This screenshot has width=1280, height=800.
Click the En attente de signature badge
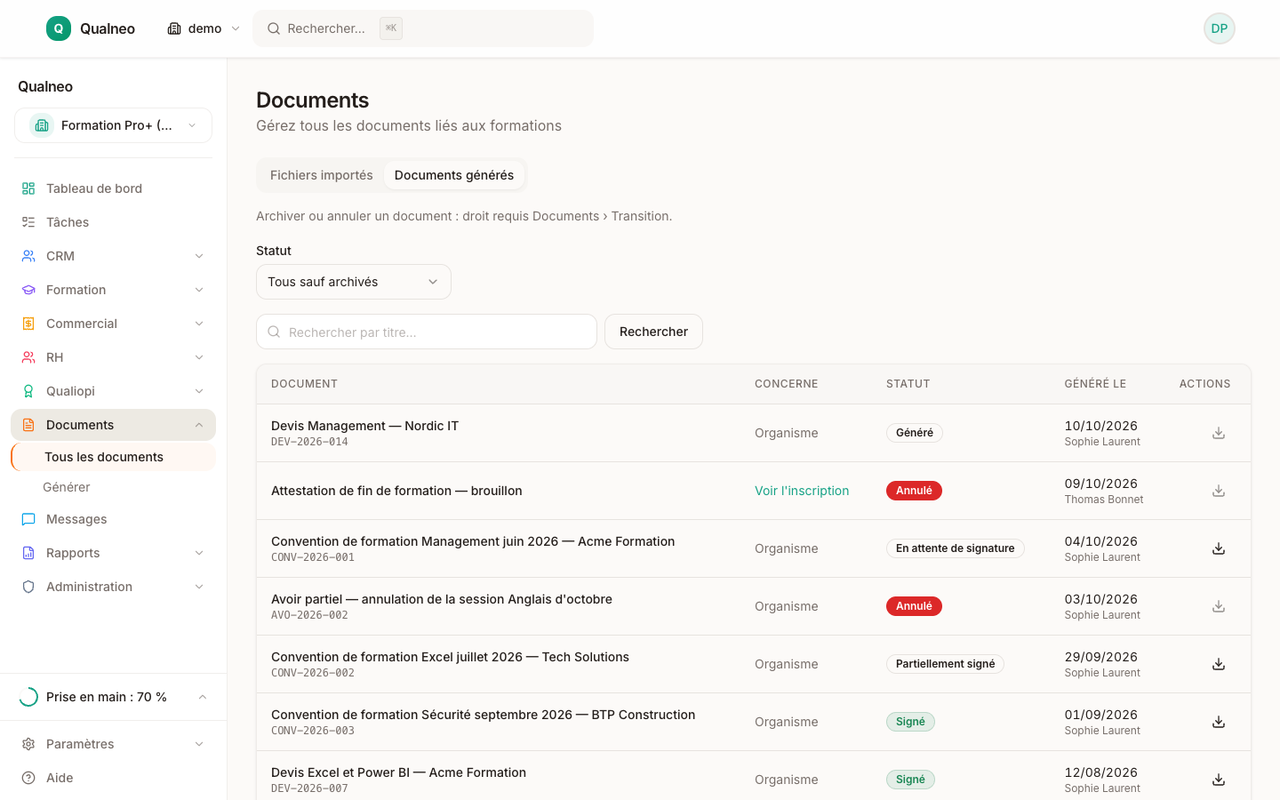[955, 548]
